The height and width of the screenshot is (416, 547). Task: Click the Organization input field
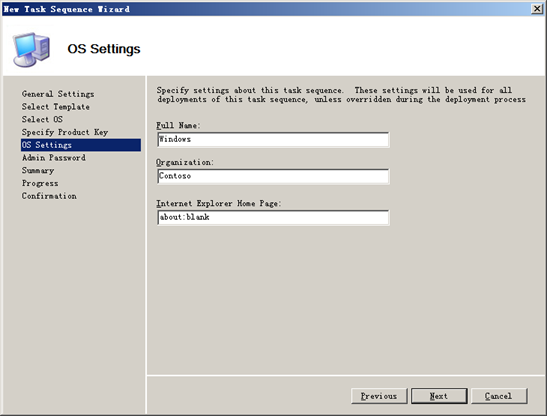click(273, 176)
